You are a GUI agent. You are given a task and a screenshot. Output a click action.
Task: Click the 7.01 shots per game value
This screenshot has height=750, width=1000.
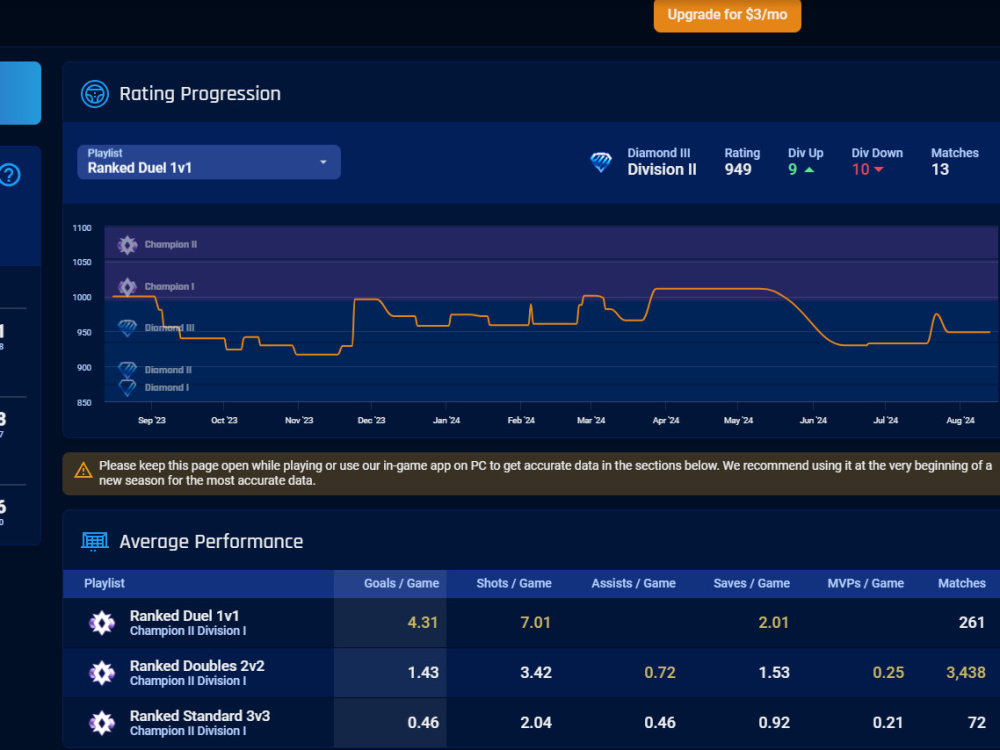point(535,622)
